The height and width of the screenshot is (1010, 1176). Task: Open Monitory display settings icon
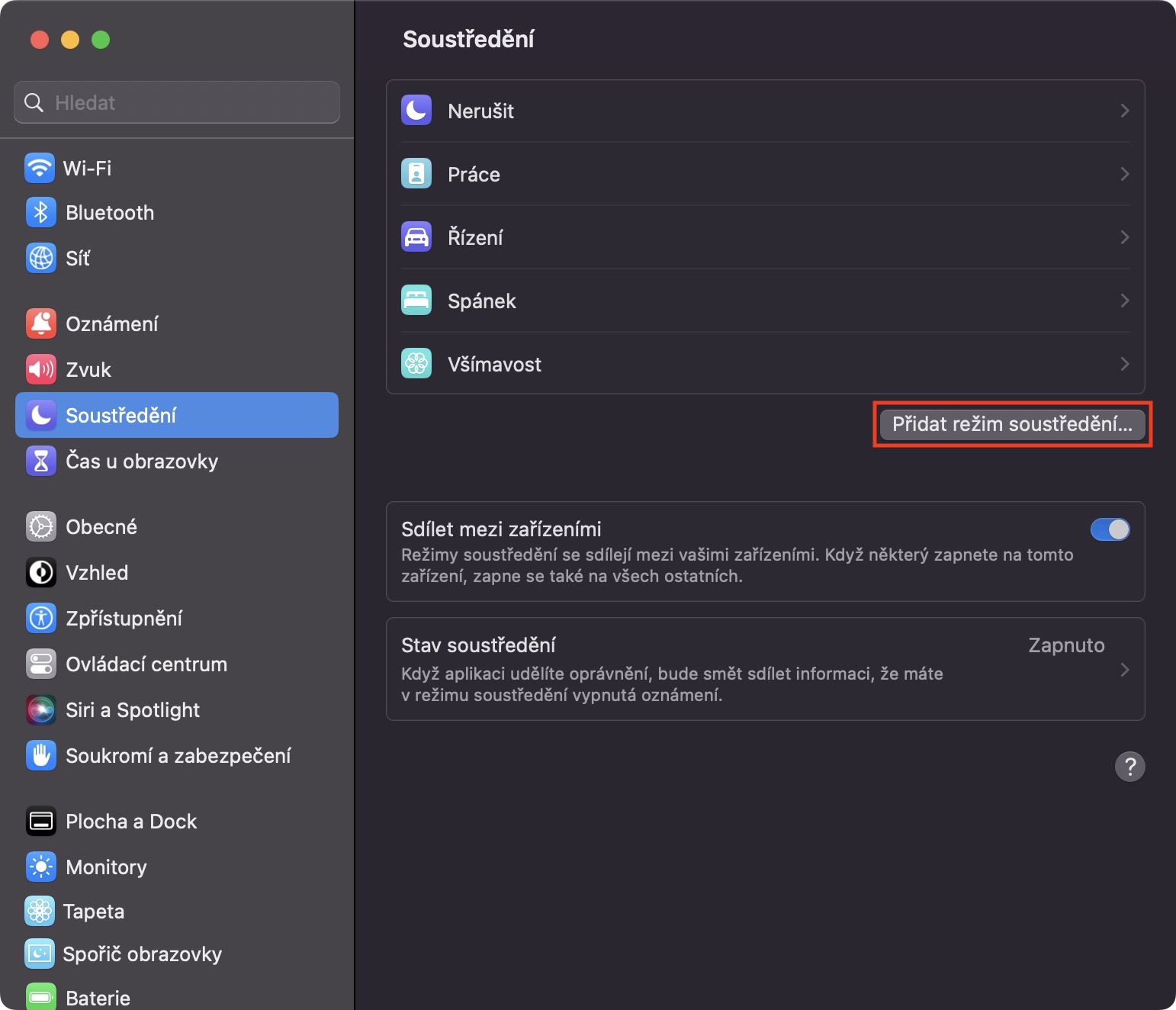coord(40,867)
